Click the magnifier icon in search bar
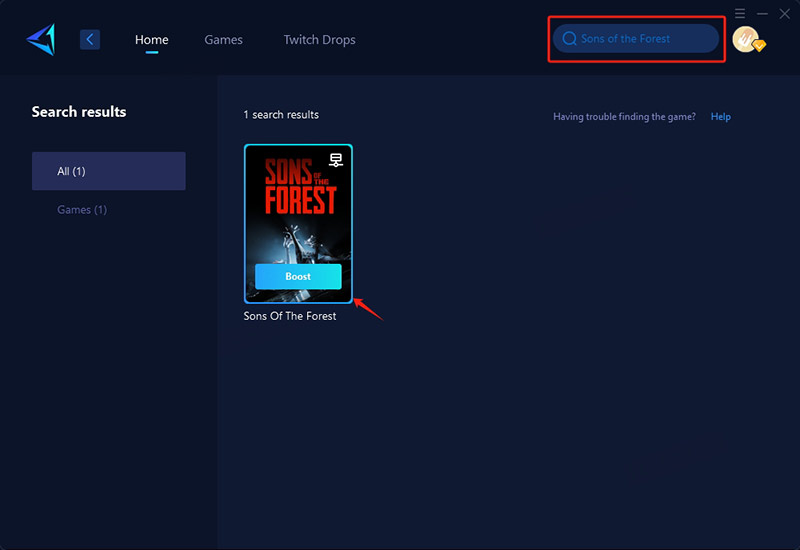This screenshot has height=550, width=800. point(569,39)
